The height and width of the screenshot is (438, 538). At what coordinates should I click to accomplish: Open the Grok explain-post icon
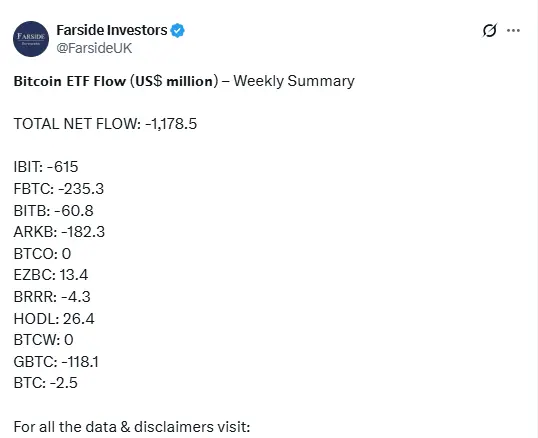(489, 30)
